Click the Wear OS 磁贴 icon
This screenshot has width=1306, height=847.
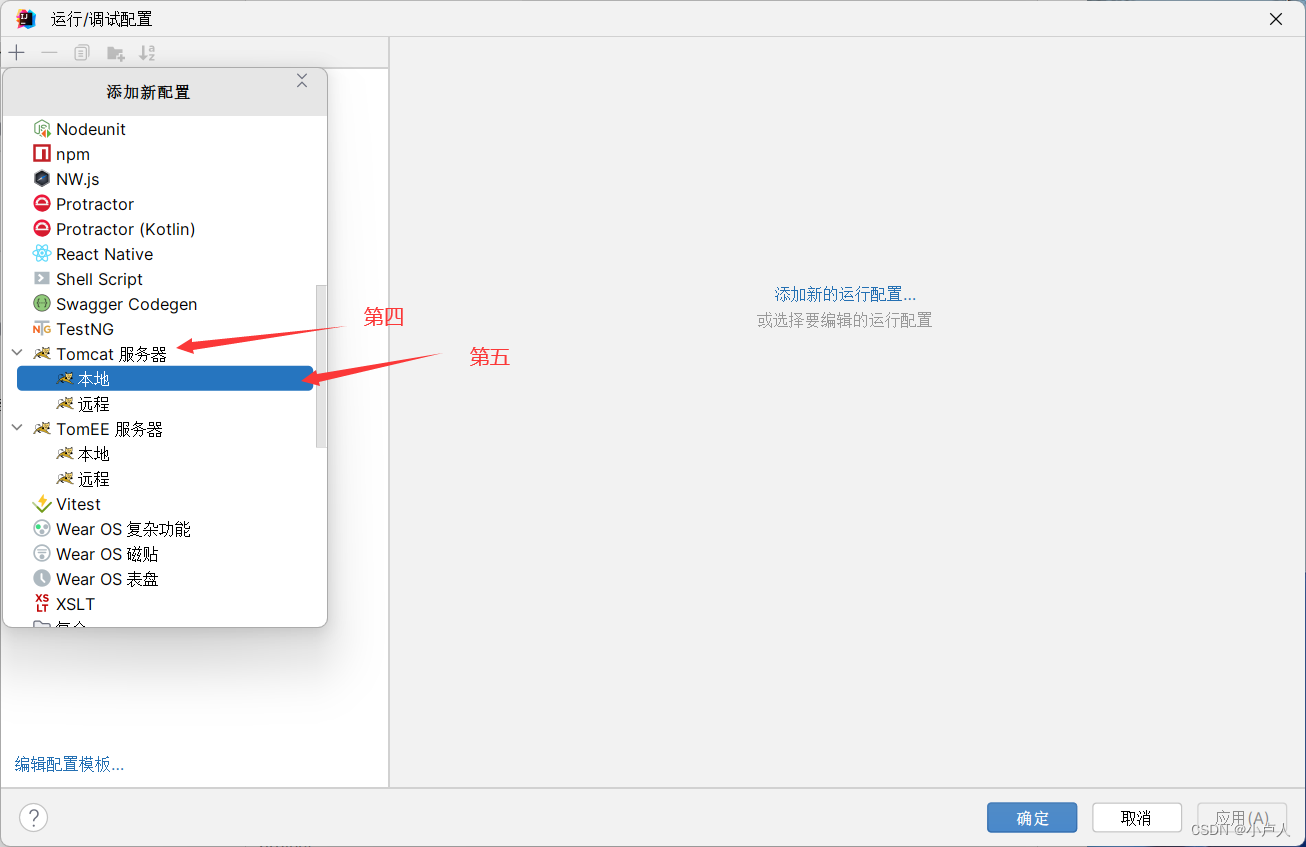tap(42, 554)
